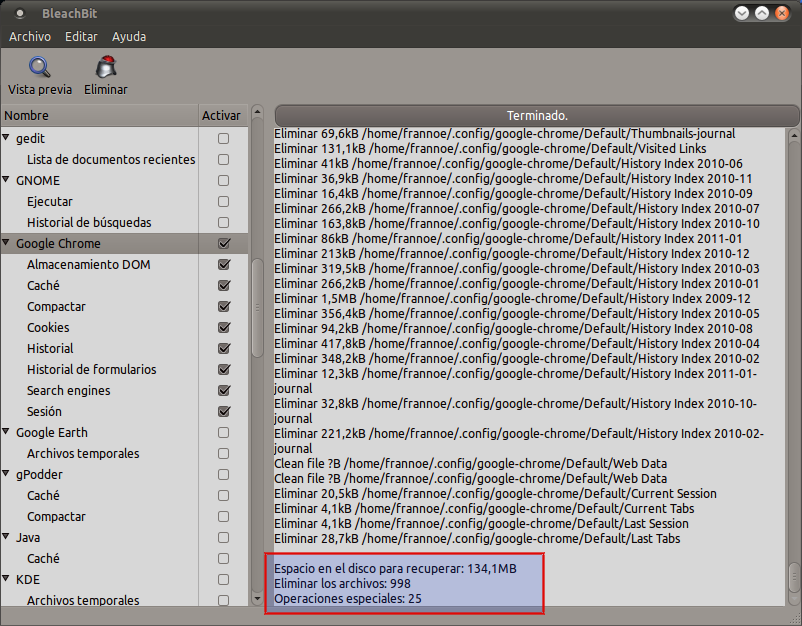Screen dimensions: 802x626
Task: Disable the Almacenamiento DOM checkbox
Action: click(224, 264)
